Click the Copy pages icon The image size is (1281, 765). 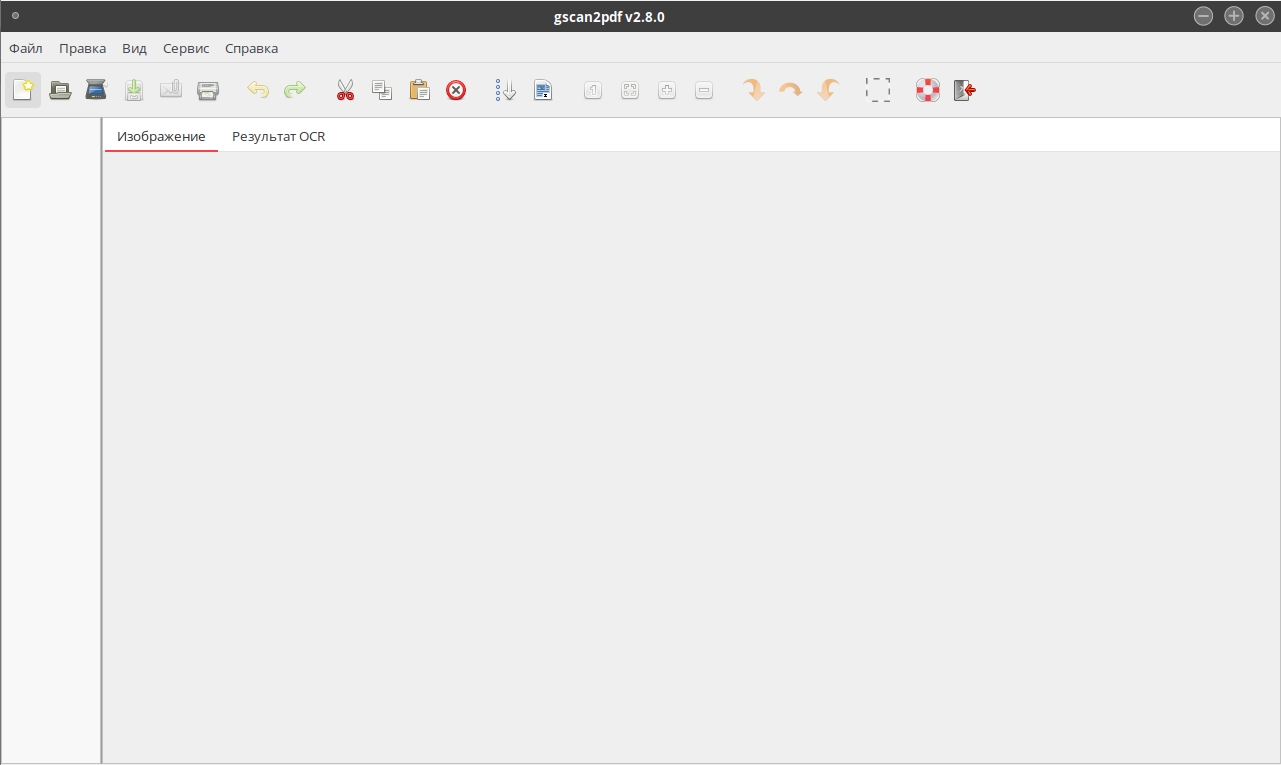[x=382, y=90]
